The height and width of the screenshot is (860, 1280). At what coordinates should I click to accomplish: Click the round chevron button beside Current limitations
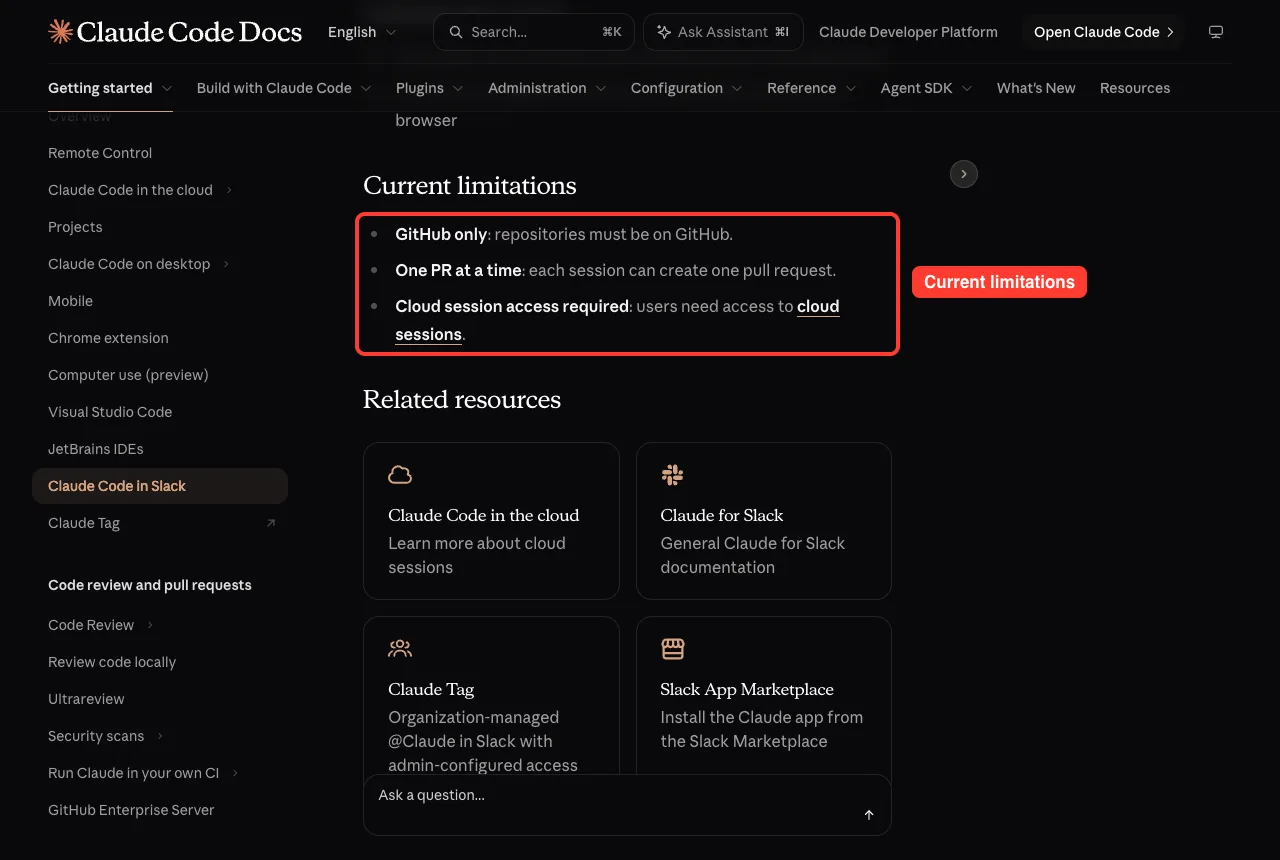click(x=964, y=174)
